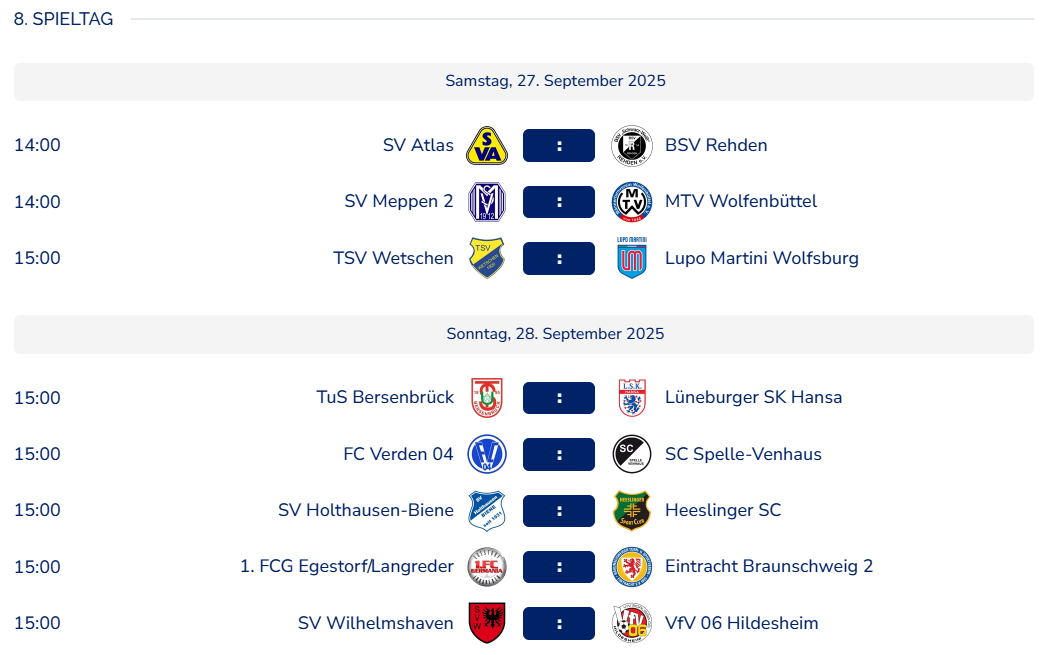This screenshot has width=1041, height=655.
Task: Click the score box of FC Verden 04 game
Action: [x=559, y=455]
